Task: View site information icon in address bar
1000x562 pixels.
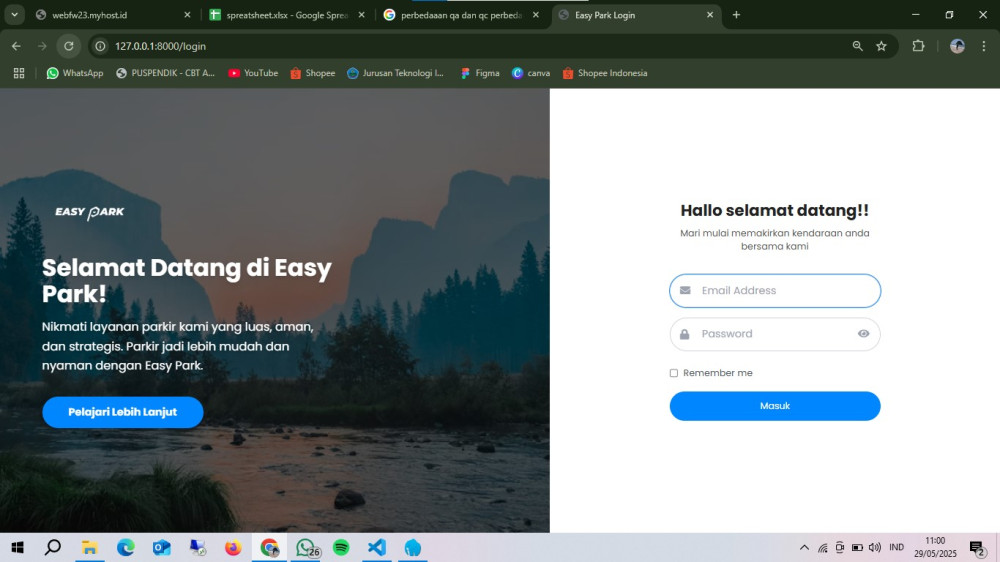Action: [100, 46]
